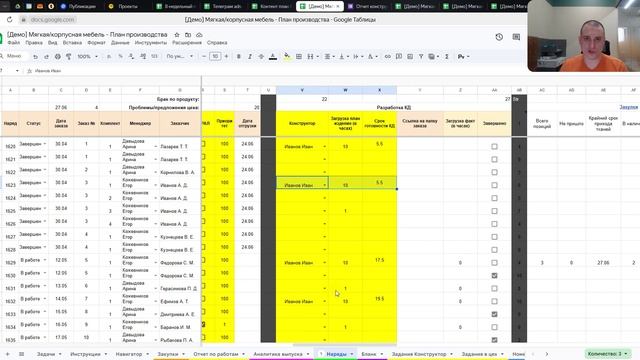Image resolution: width=640 pixels, height=360 pixels.
Task: Open the borders tool
Action: 299,56
